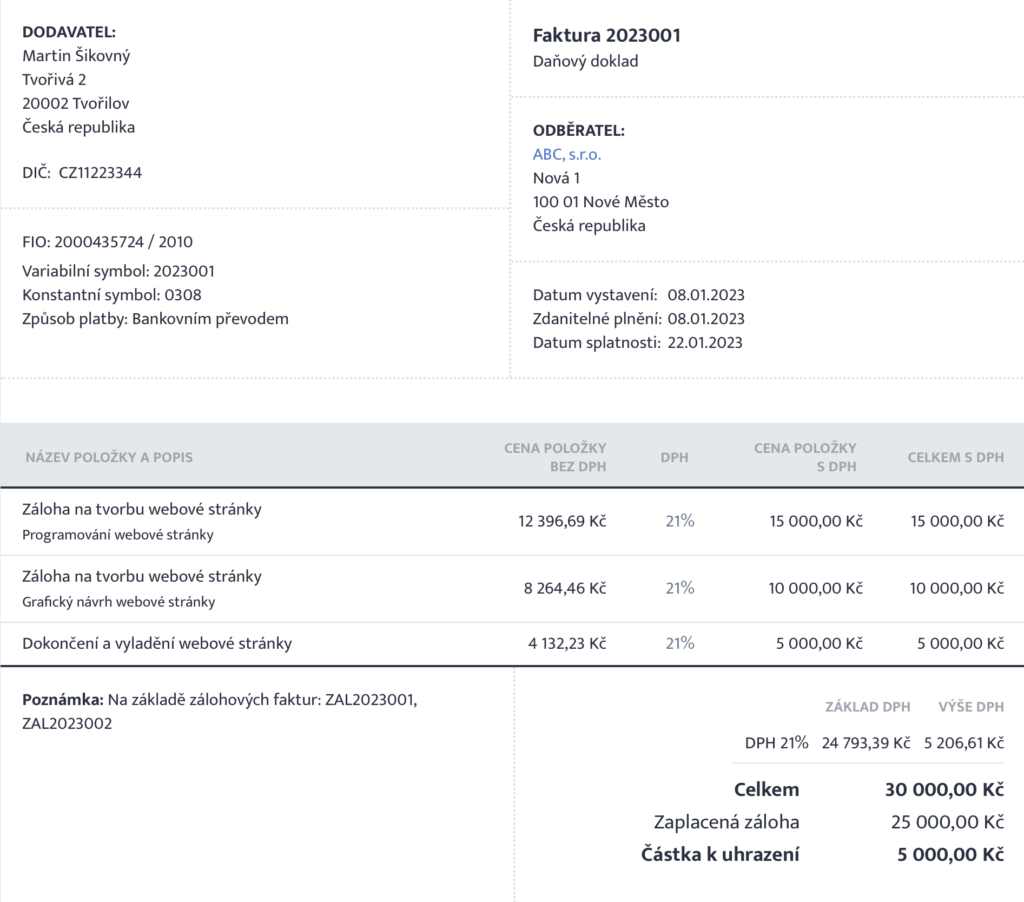The width and height of the screenshot is (1024, 902).
Task: Select bank account FIO: 2000435724 / 2010
Action: [x=108, y=242]
